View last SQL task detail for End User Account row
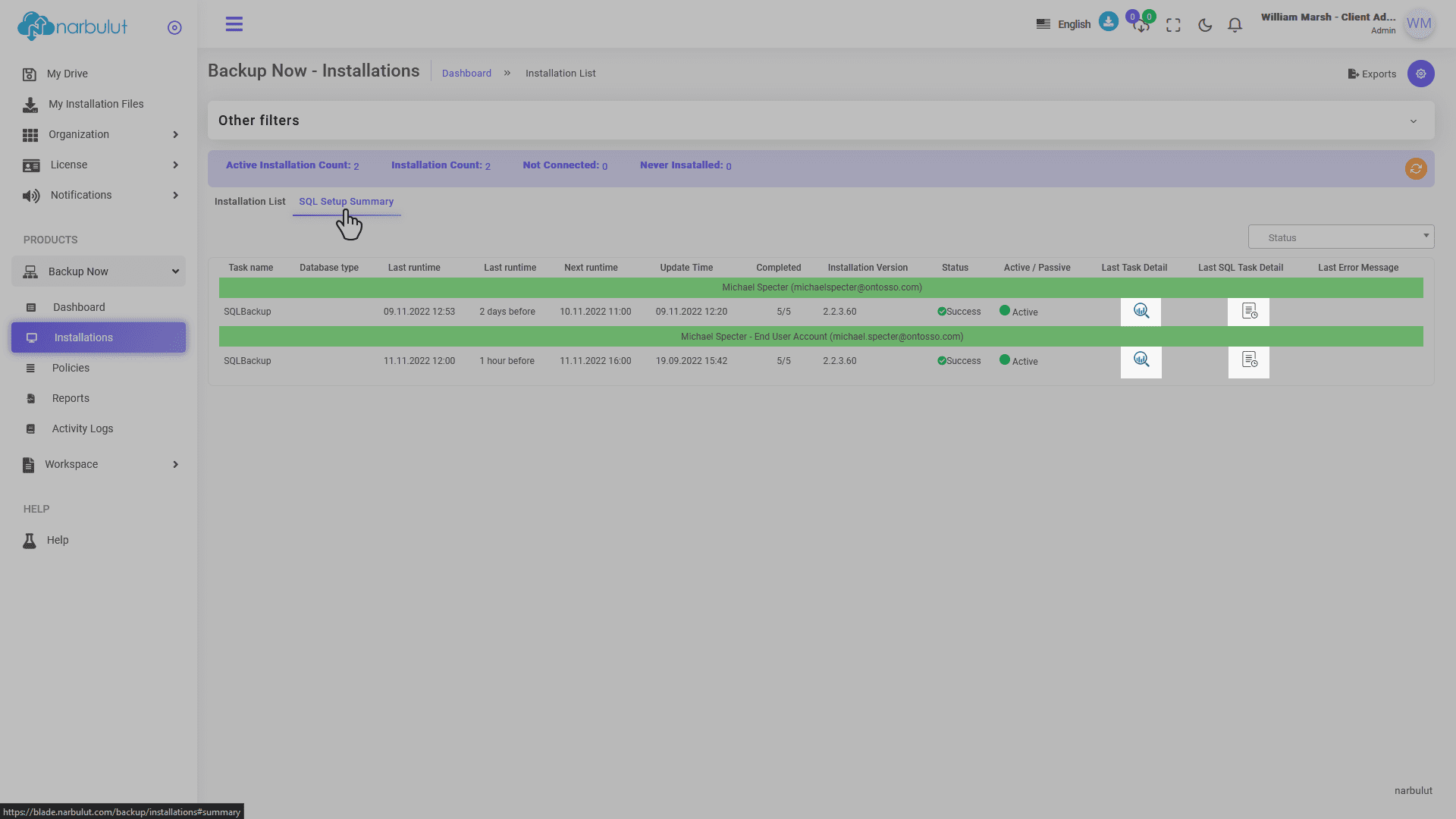Image resolution: width=1456 pixels, height=819 pixels. 1248,361
